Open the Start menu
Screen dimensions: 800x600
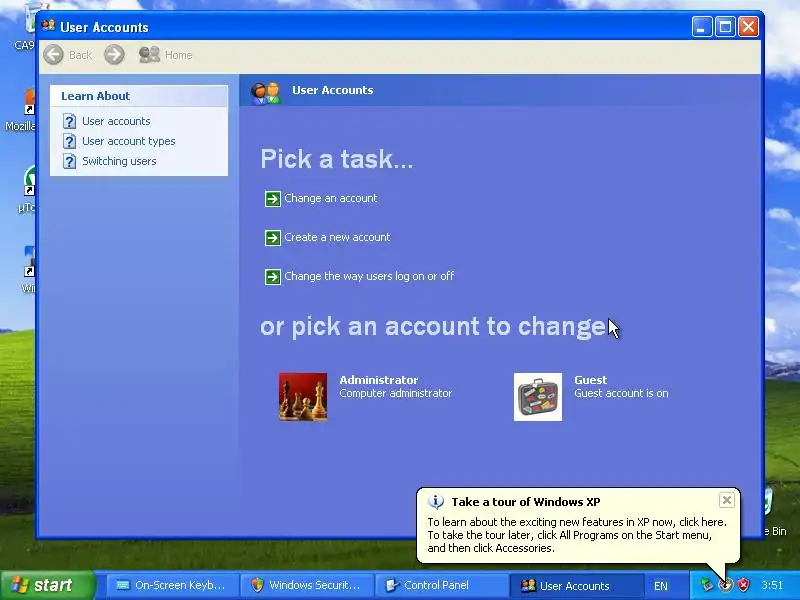coord(48,585)
